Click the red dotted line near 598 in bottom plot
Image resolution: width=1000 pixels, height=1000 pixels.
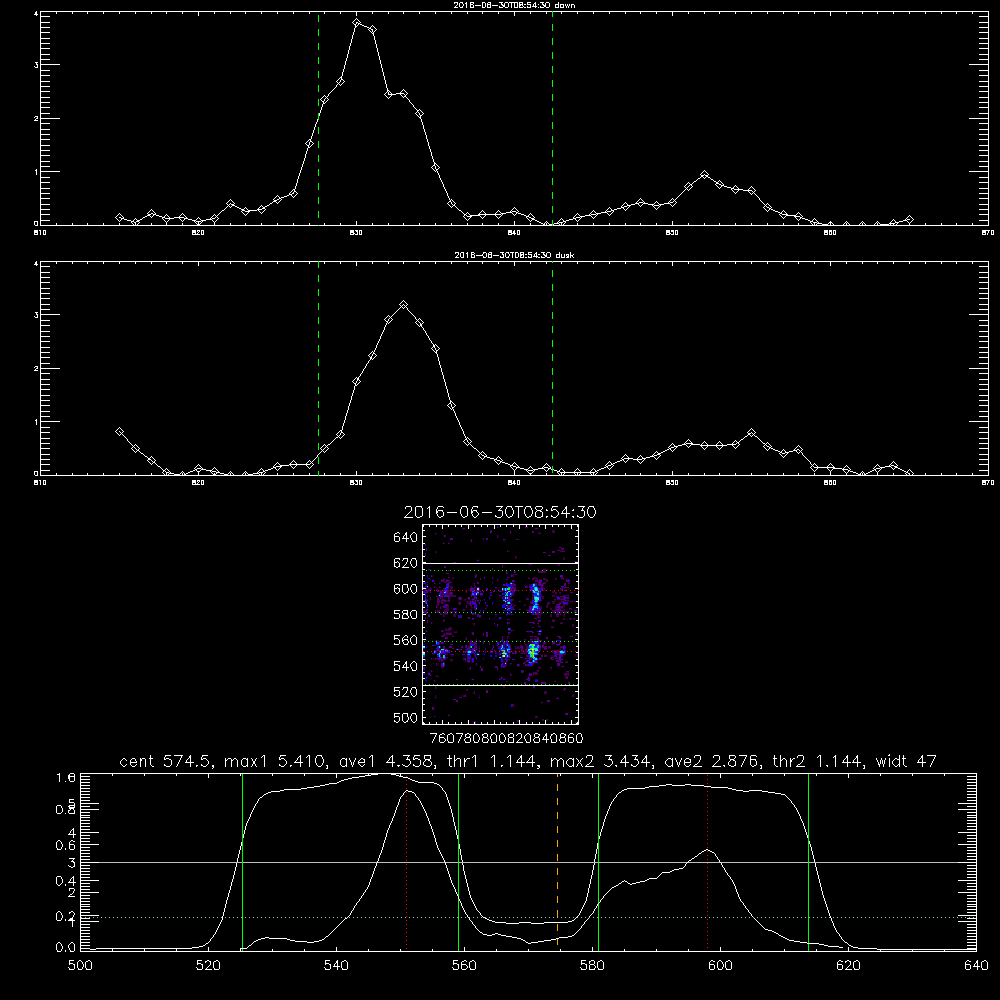coord(707,861)
